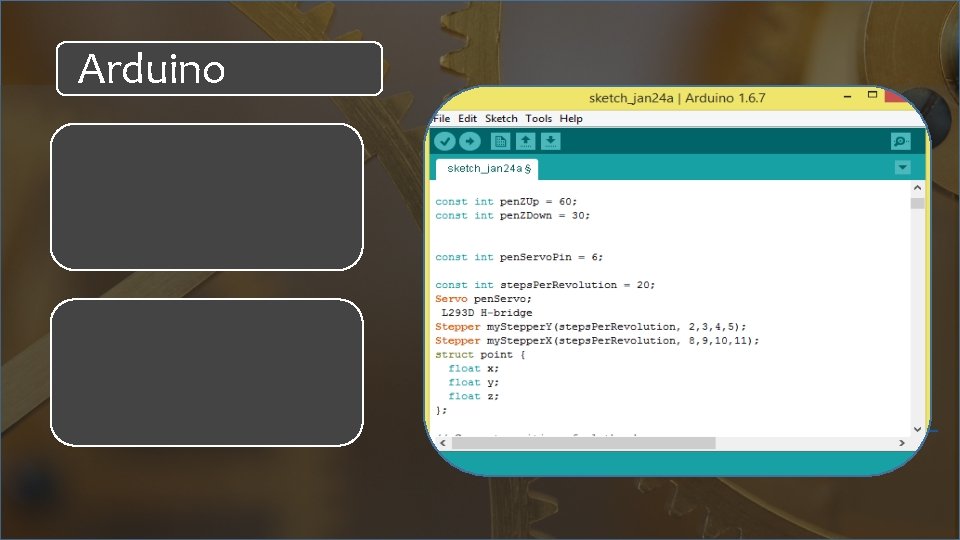The height and width of the screenshot is (540, 960).
Task: Click the 'struct point {' line
Action: [480, 355]
